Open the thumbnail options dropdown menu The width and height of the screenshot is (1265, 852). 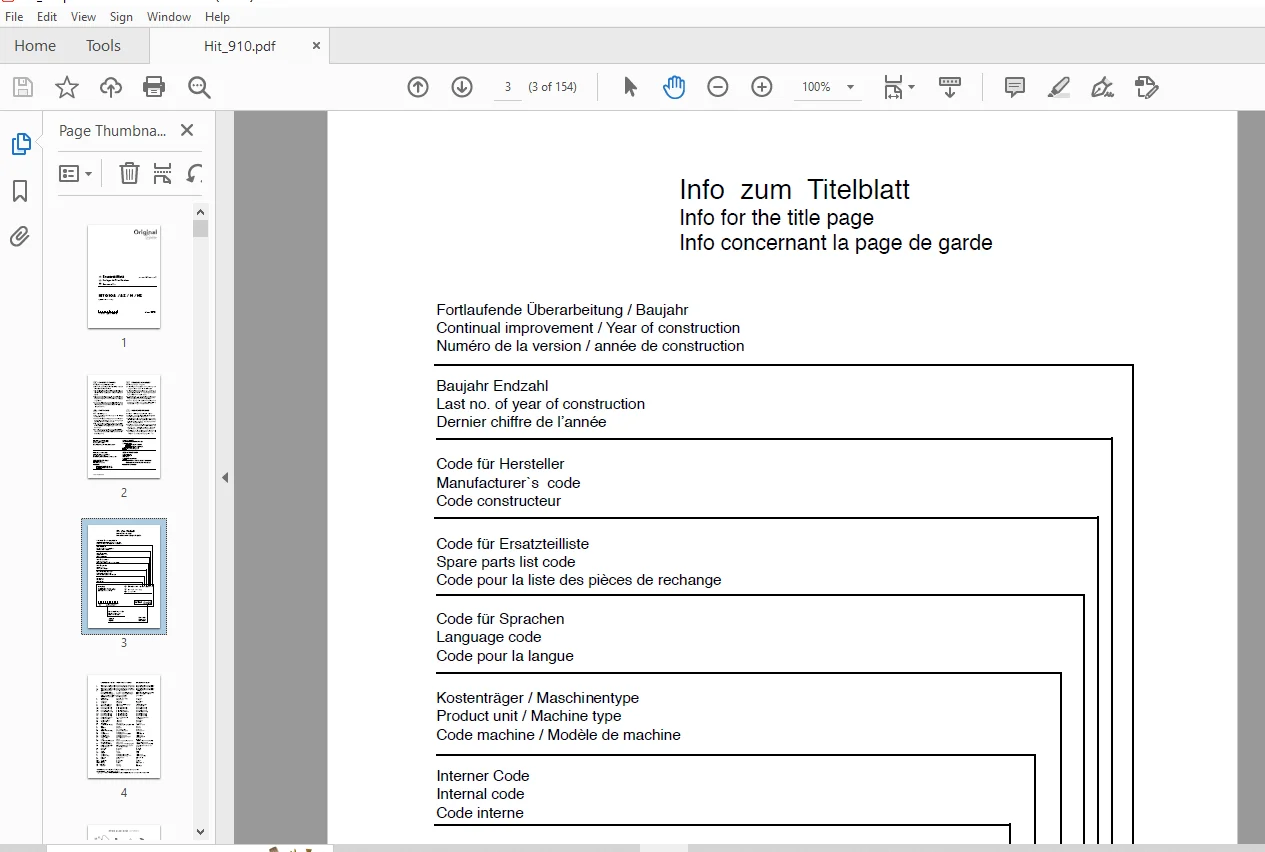pyautogui.click(x=76, y=173)
